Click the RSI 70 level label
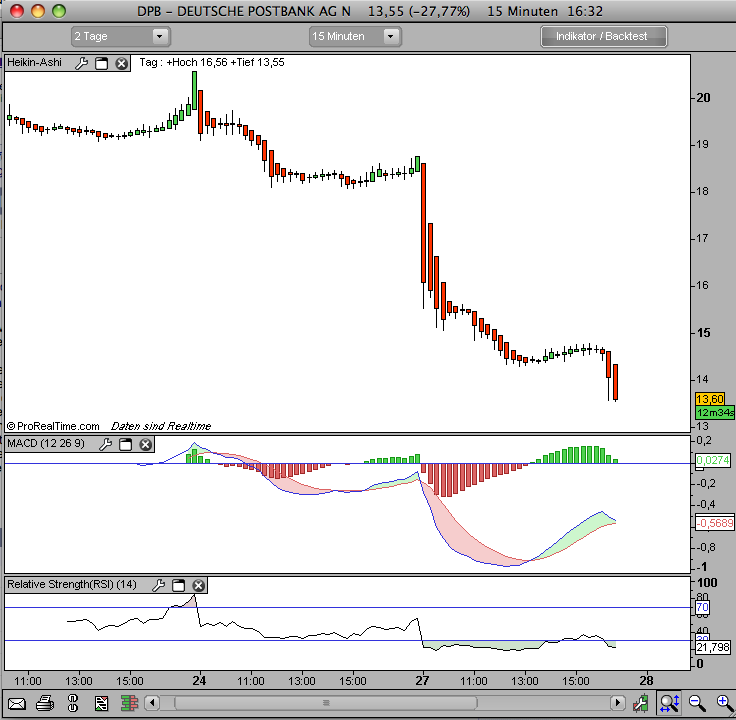Viewport: 736px width, 720px height. click(x=702, y=607)
